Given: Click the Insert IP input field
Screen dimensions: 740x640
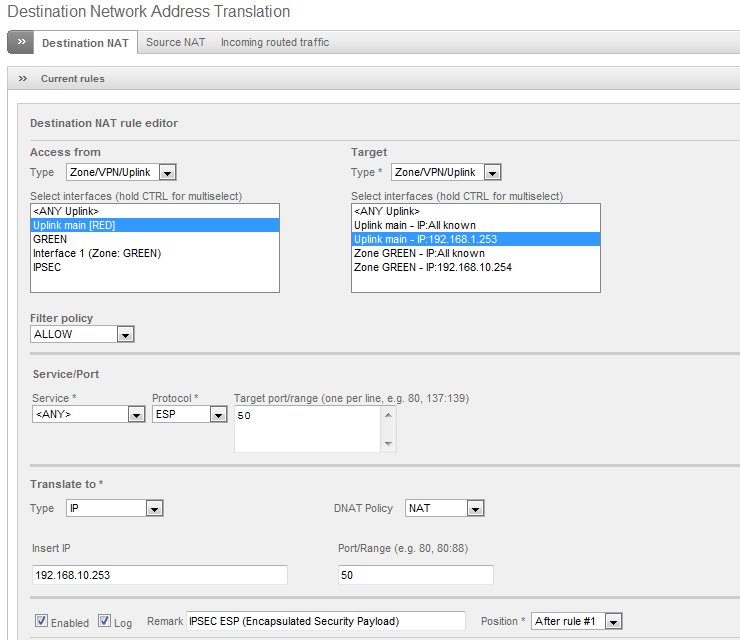Looking at the screenshot, I should 159,575.
